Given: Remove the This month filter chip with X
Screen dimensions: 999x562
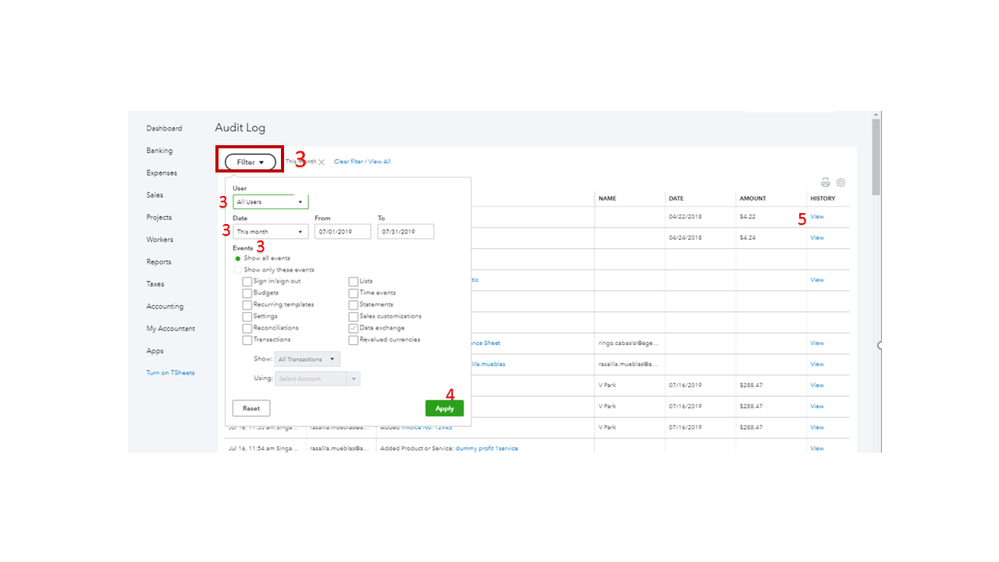Looking at the screenshot, I should tap(322, 162).
